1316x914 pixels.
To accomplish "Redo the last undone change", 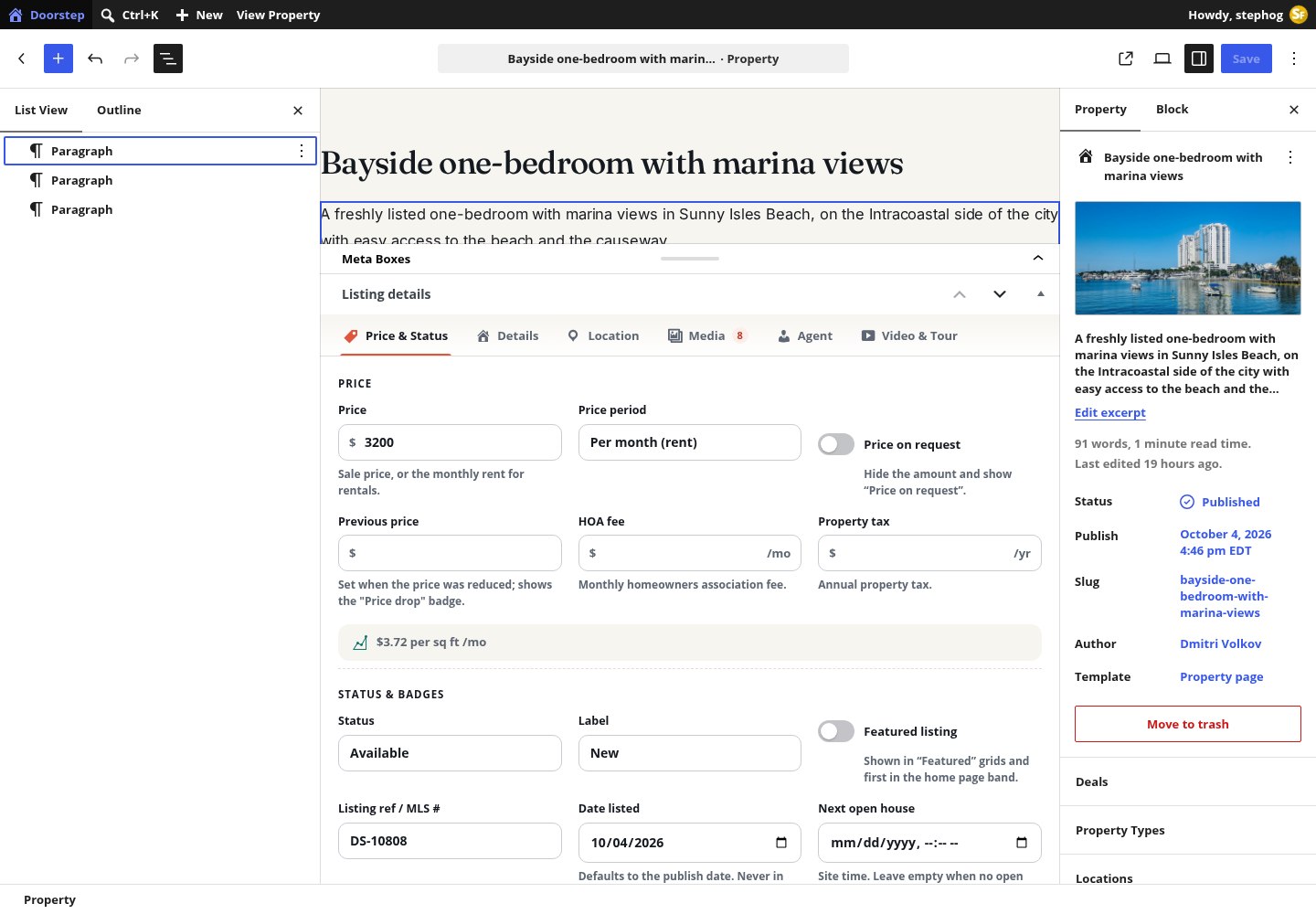I will point(132,58).
